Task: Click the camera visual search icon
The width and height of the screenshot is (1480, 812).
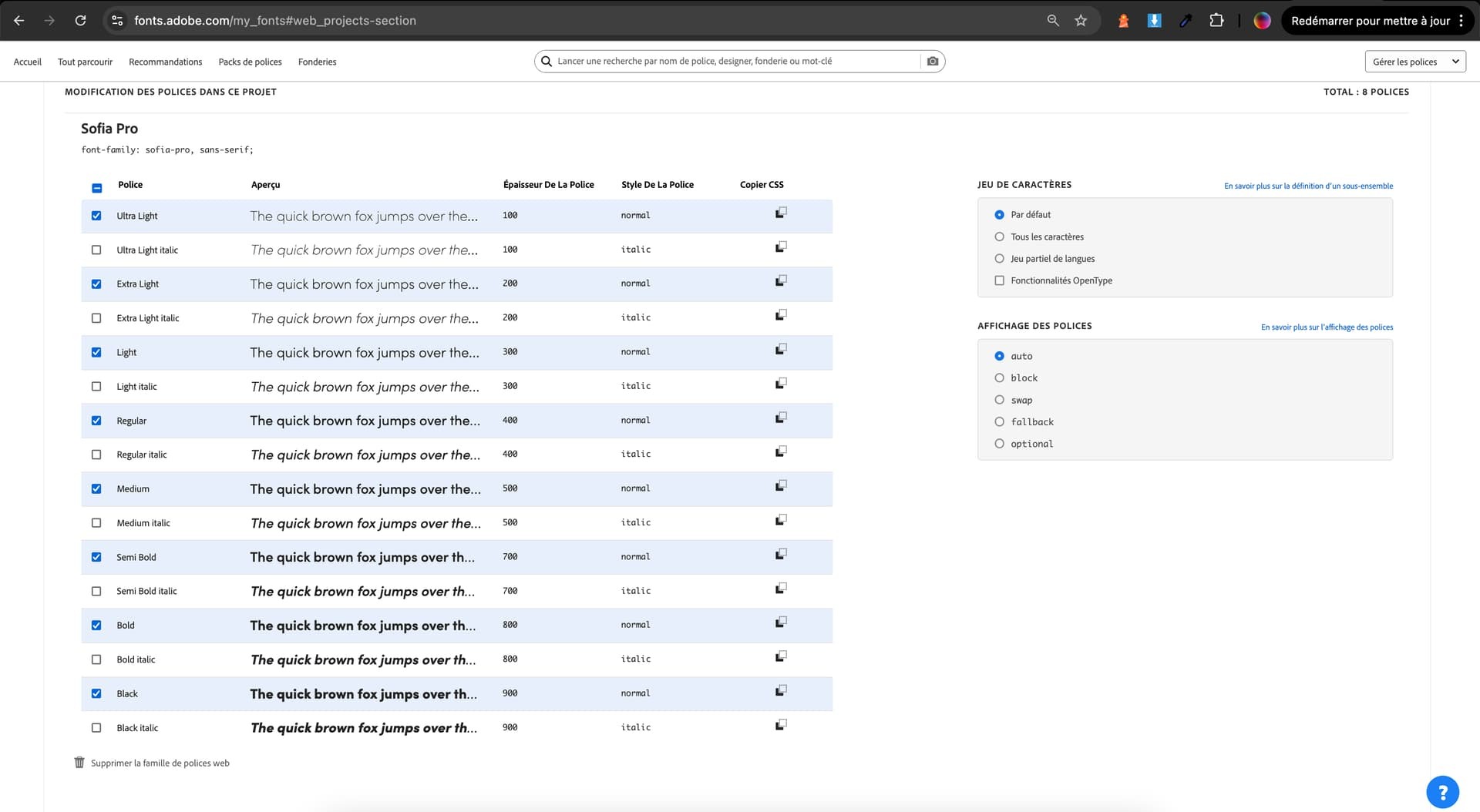Action: click(933, 61)
